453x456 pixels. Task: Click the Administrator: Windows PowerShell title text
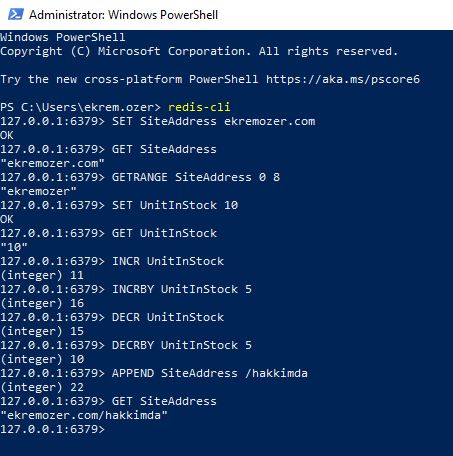tap(124, 15)
